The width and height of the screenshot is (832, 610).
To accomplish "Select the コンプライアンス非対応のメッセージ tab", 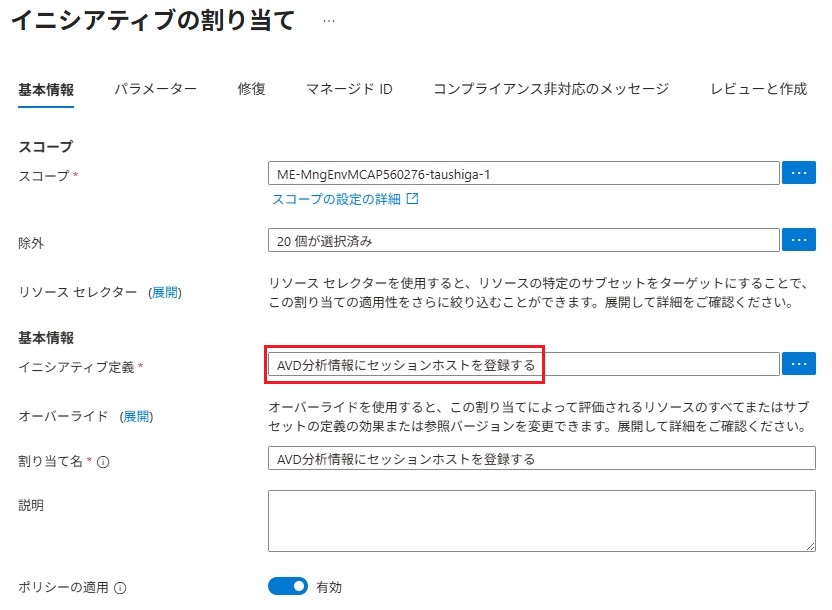I will (x=551, y=89).
